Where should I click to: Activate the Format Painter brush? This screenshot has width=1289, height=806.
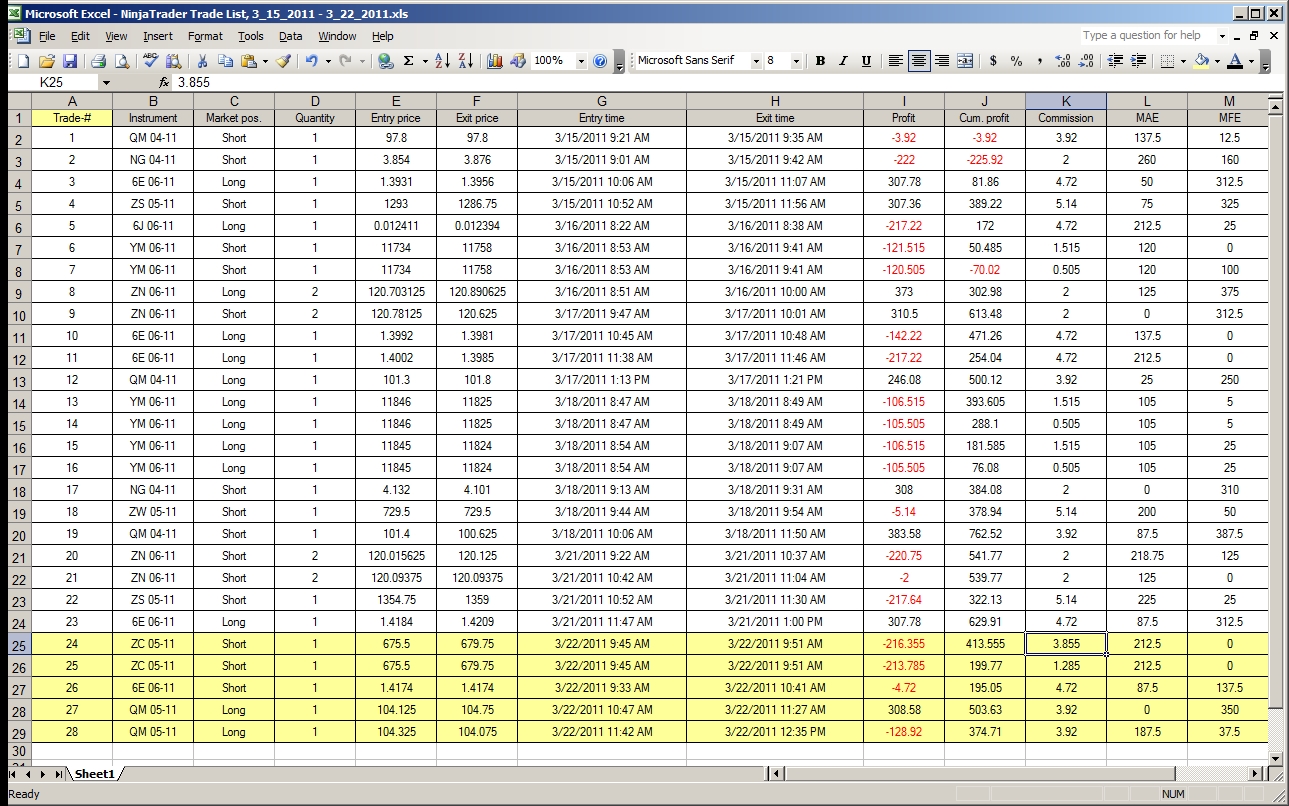283,61
